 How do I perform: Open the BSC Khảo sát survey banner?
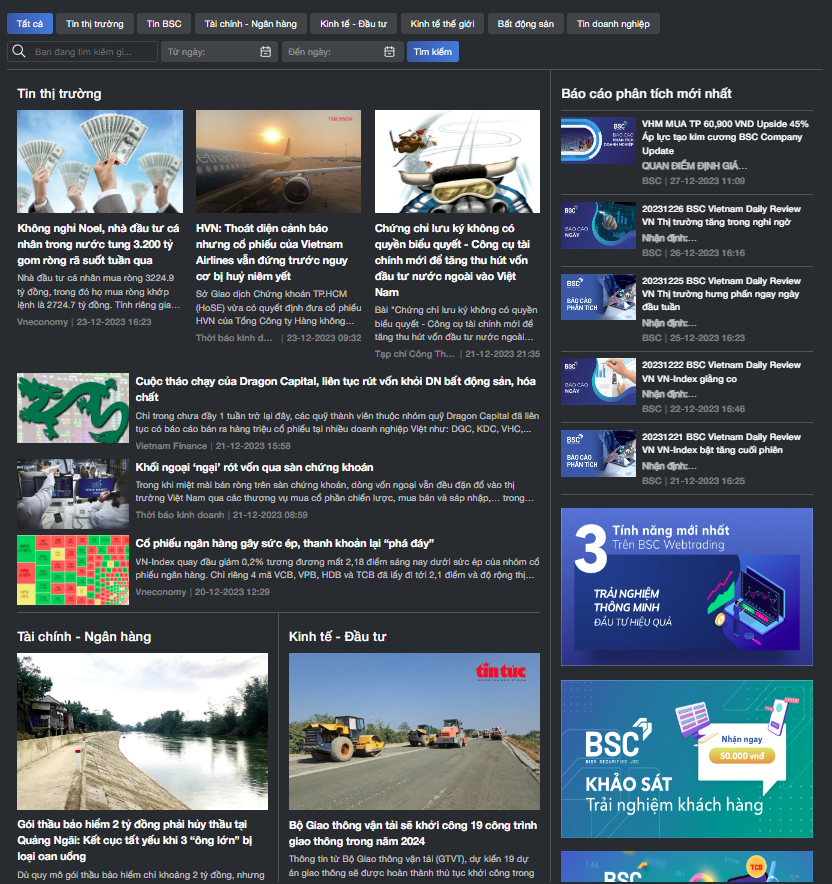(x=687, y=759)
